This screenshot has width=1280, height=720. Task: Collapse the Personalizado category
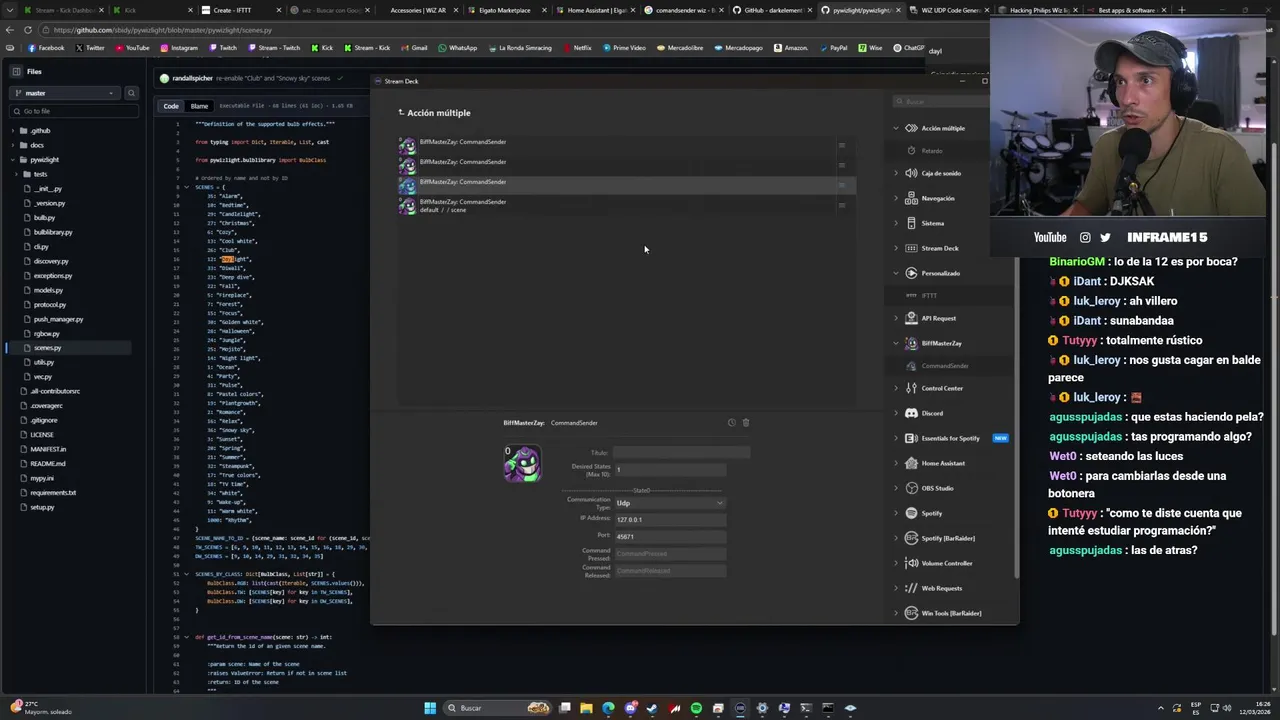pos(896,273)
